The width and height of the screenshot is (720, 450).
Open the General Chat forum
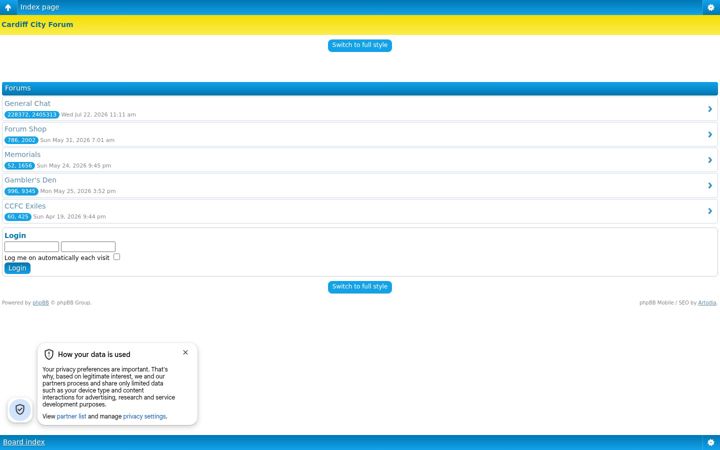click(28, 104)
